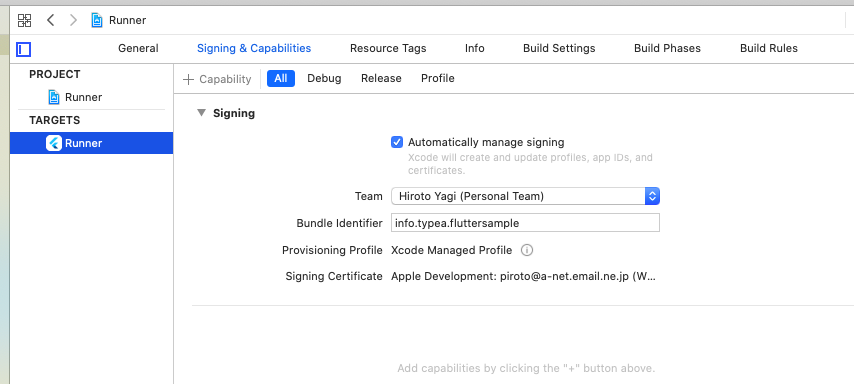
Task: Click the PROJECT section header
Action: tap(54, 74)
